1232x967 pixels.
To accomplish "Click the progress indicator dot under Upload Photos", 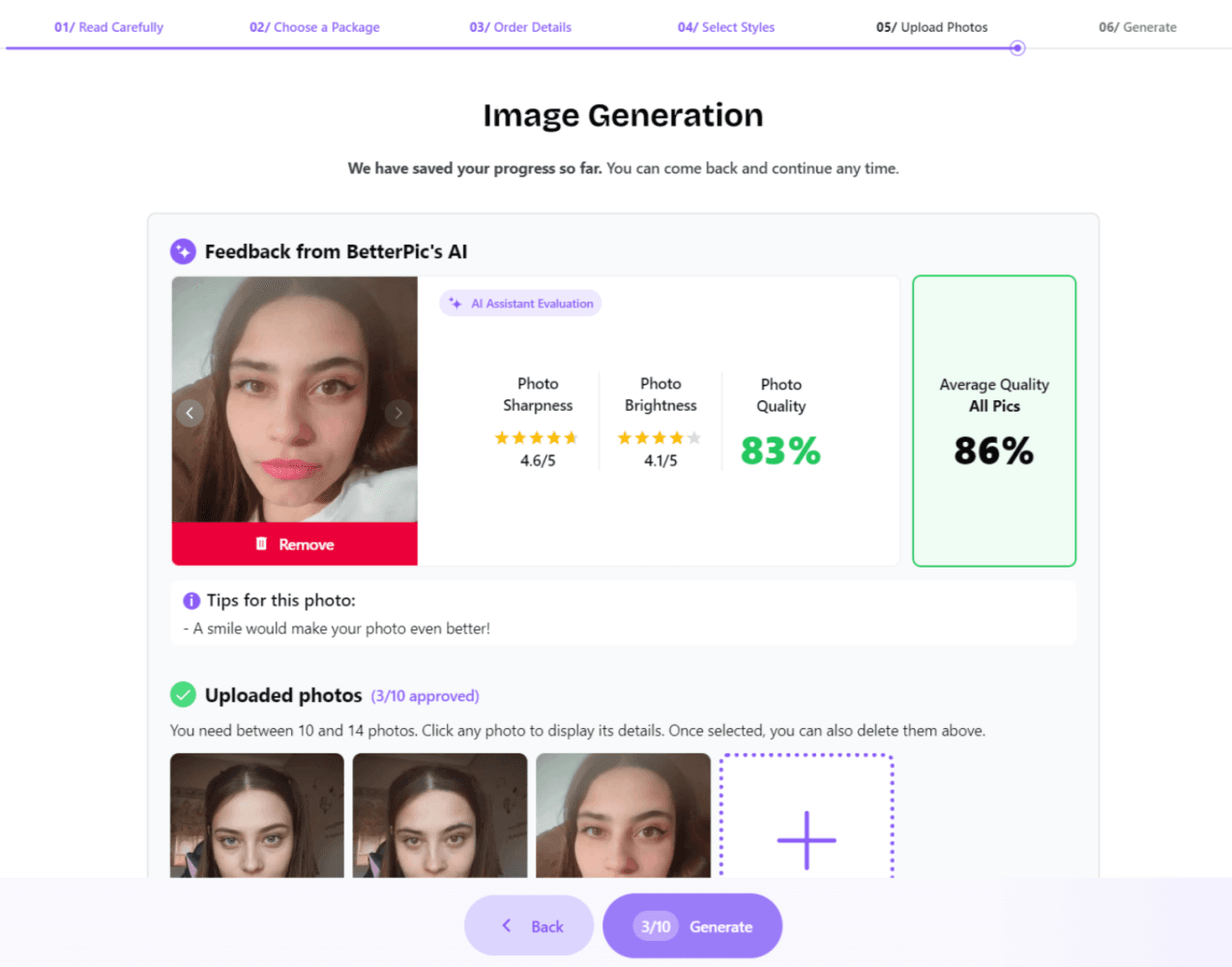I will click(x=1016, y=47).
